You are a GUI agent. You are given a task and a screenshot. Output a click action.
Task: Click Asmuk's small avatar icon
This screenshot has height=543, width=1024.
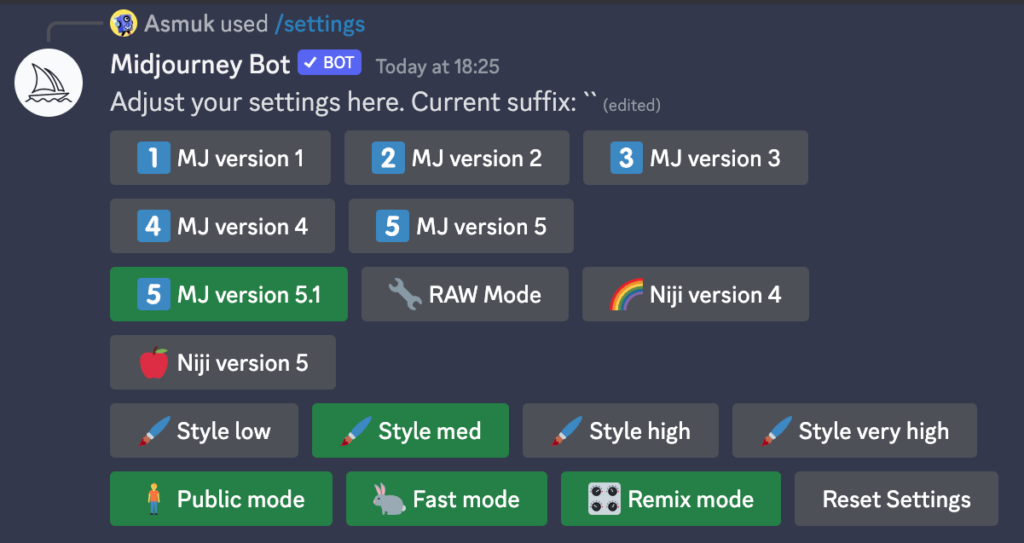[x=124, y=23]
